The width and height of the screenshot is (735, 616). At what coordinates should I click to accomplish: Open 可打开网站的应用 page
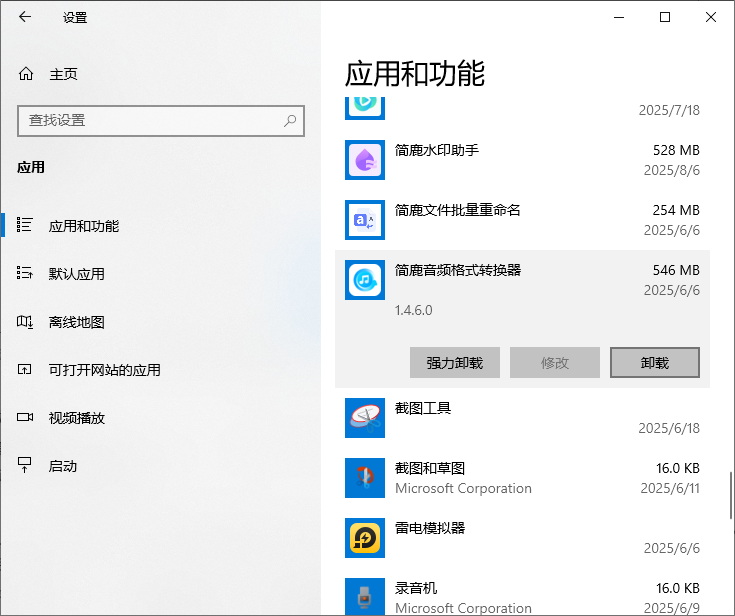point(161,370)
